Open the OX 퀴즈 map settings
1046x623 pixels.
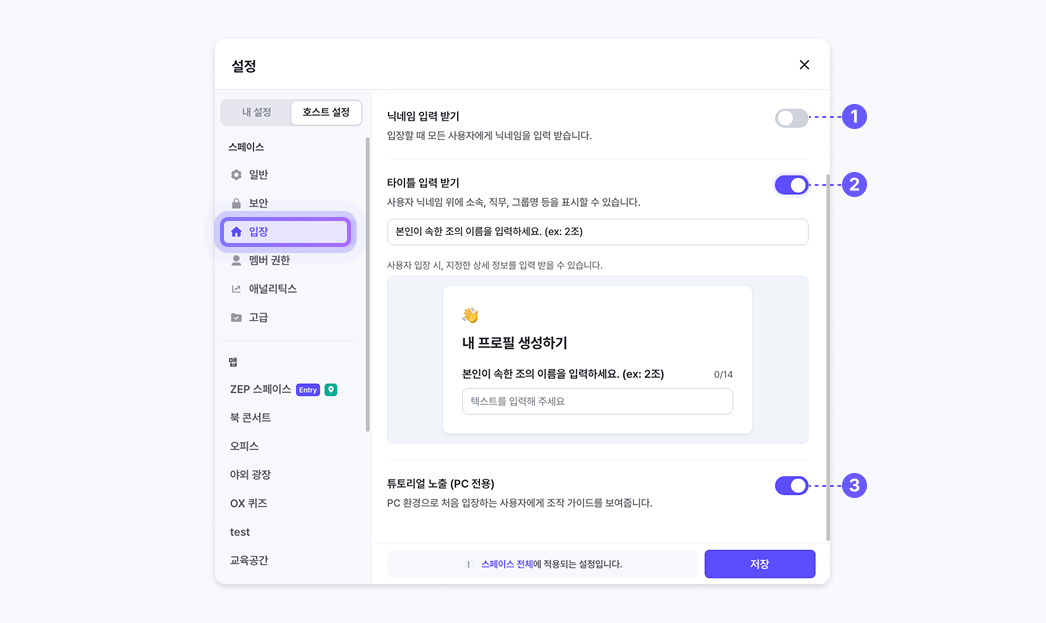point(248,503)
